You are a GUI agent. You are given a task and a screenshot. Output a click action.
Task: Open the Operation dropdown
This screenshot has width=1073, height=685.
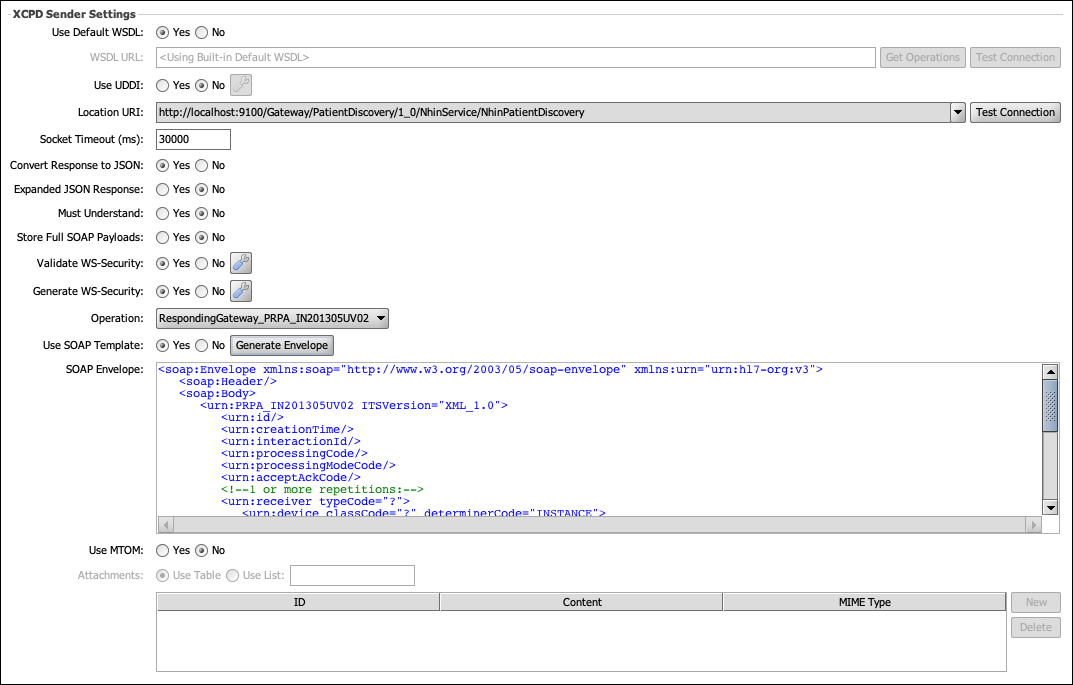coord(272,318)
